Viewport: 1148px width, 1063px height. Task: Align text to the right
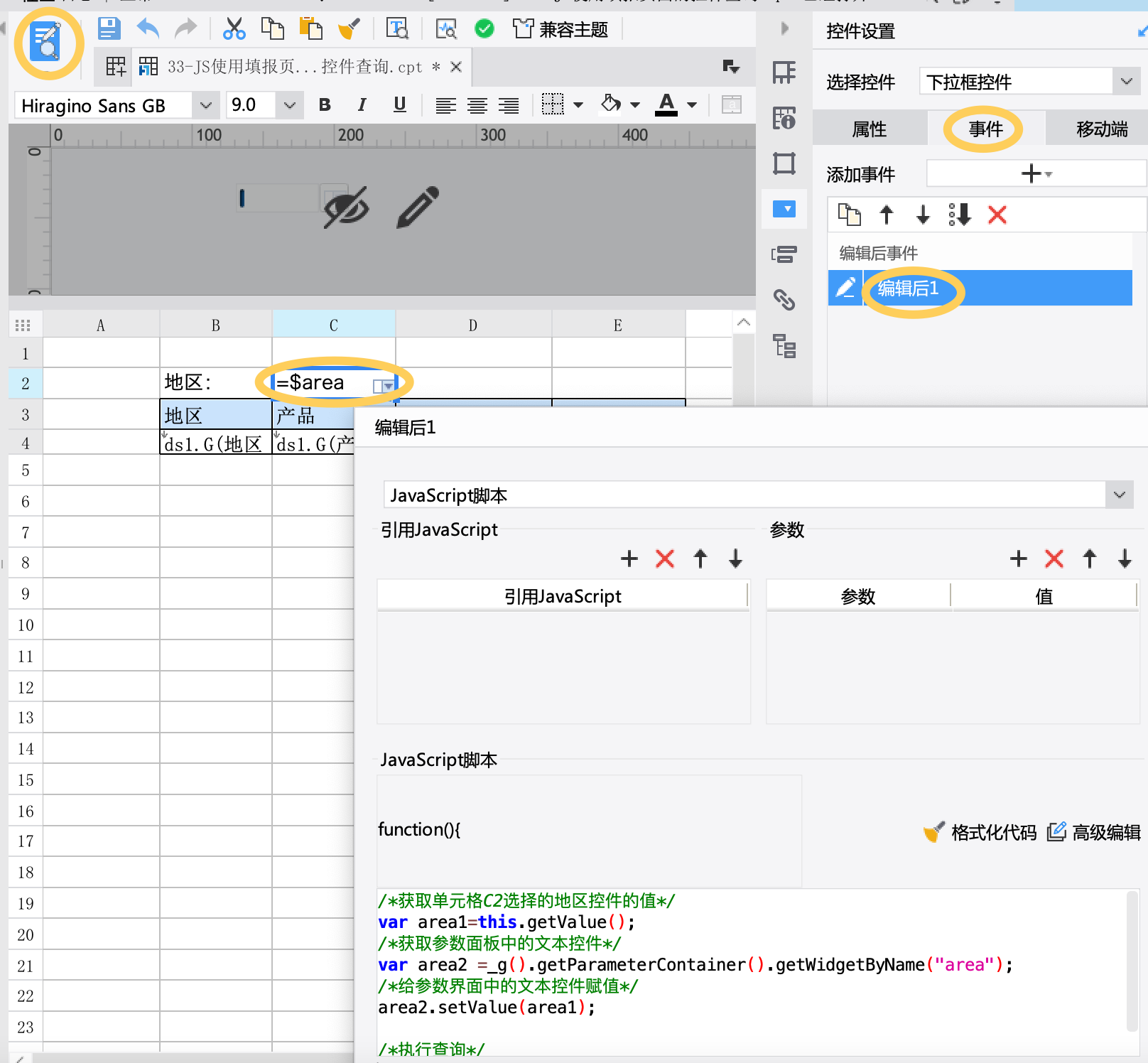pyautogui.click(x=509, y=106)
